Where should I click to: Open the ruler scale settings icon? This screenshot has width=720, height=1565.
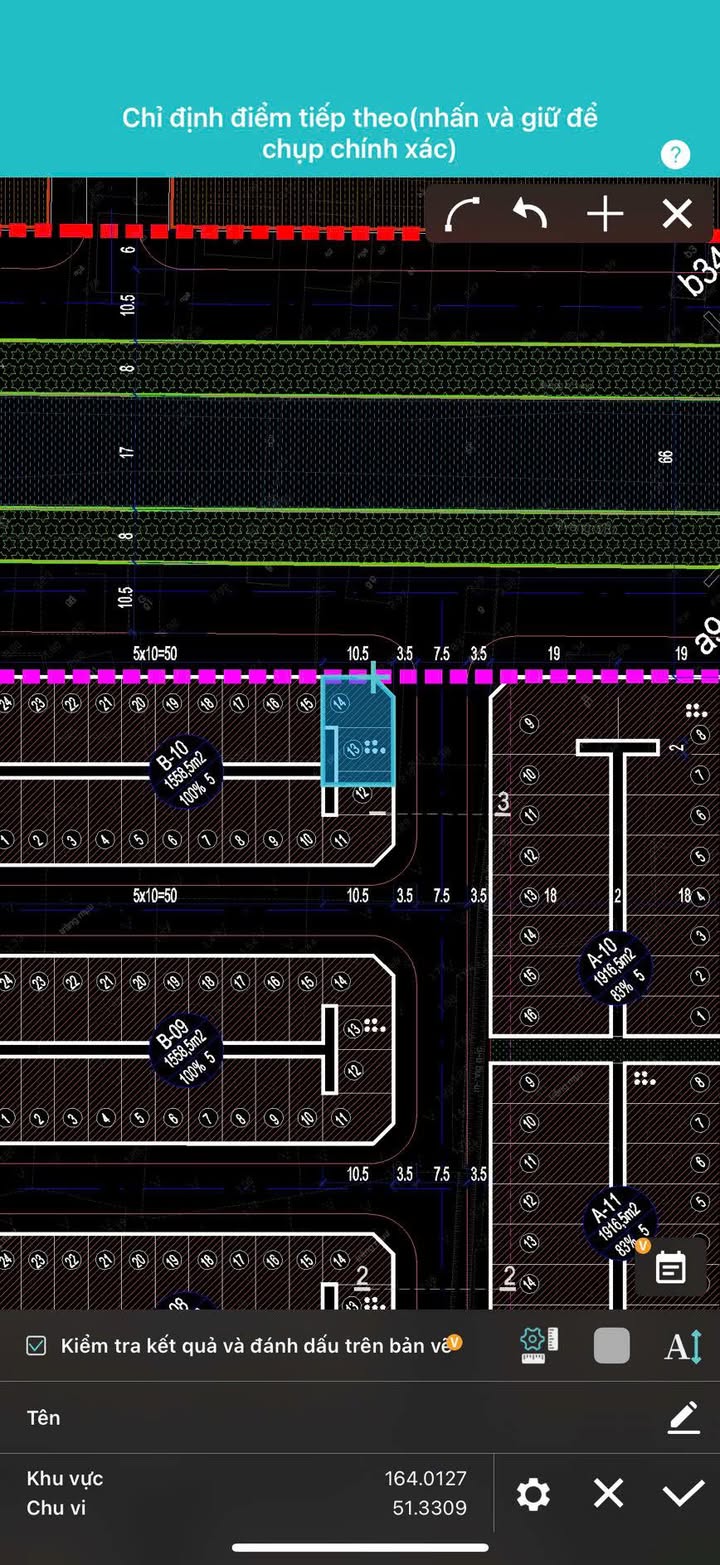[540, 1345]
